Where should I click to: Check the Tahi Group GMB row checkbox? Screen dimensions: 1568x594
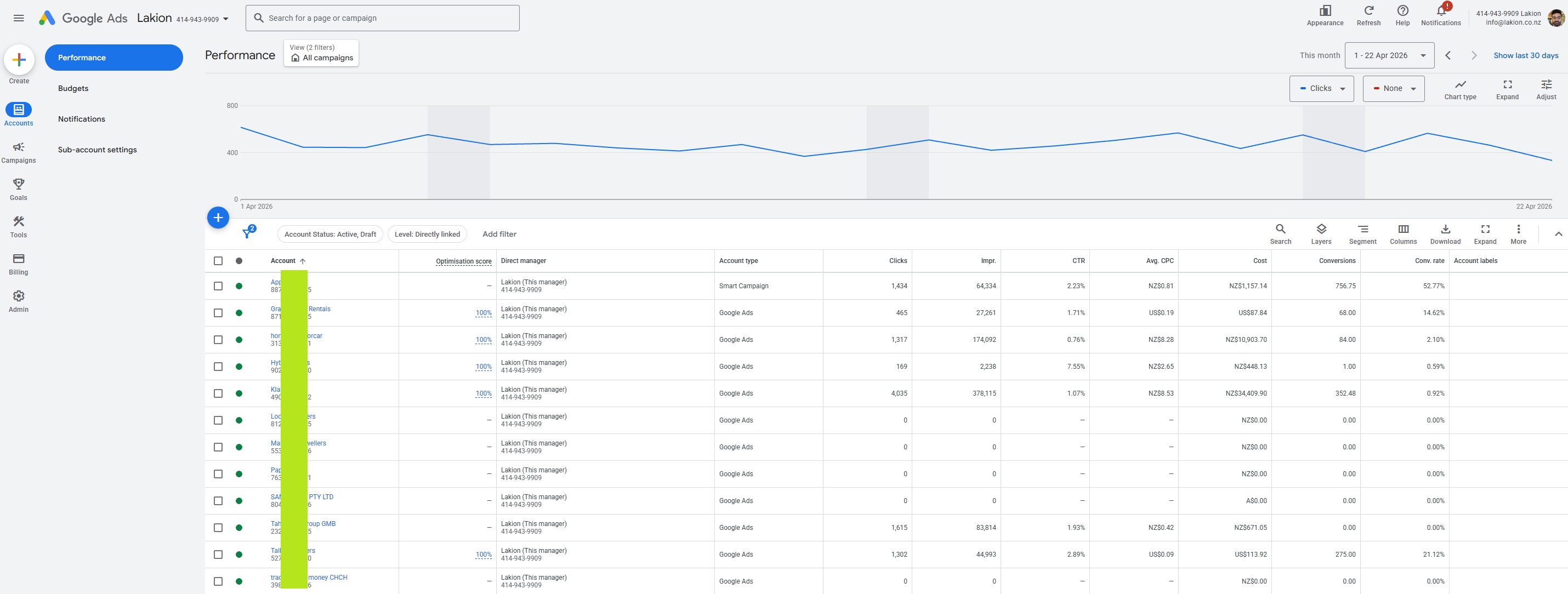pos(219,527)
